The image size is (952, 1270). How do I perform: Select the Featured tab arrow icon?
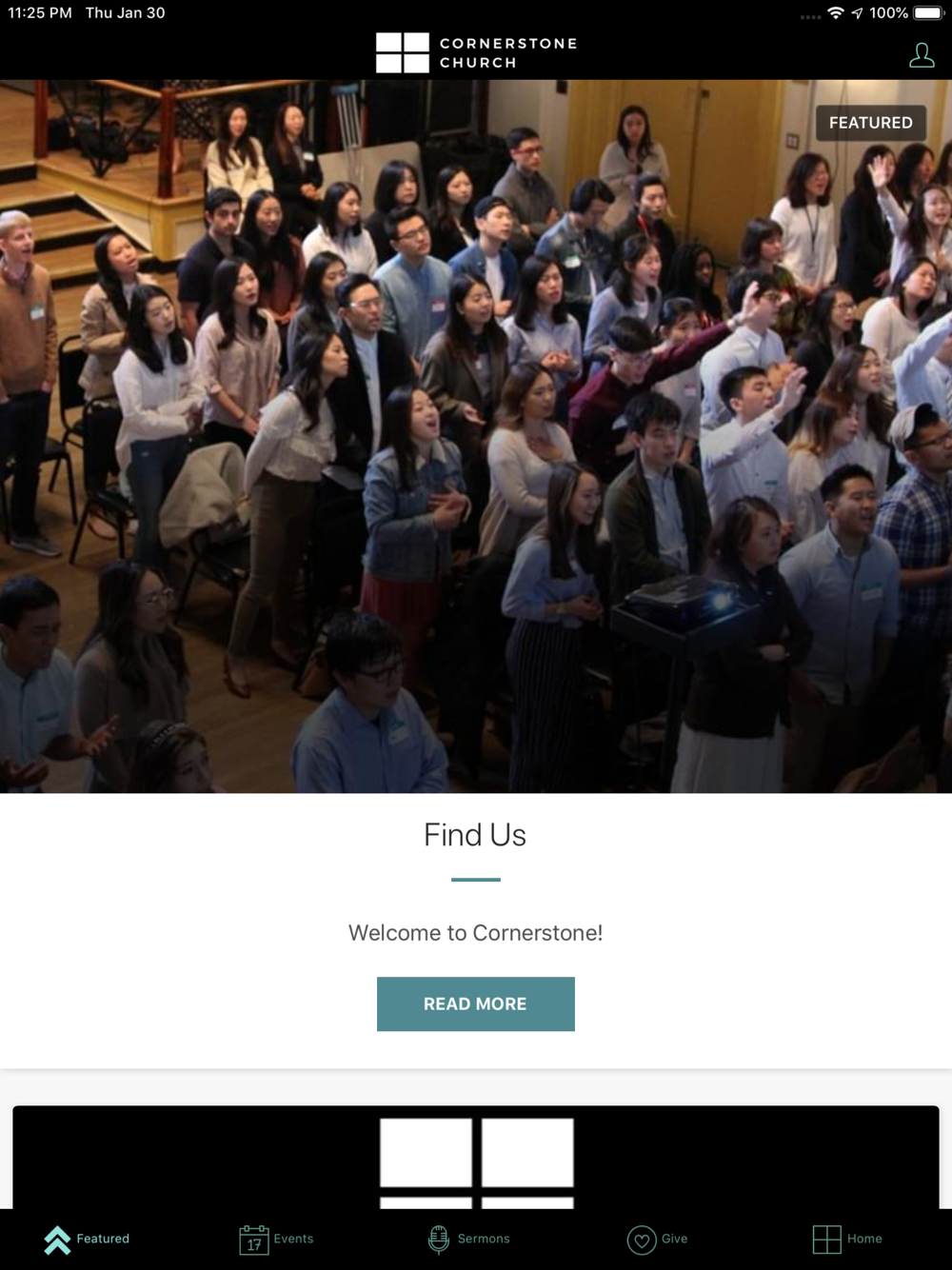tap(57, 1240)
